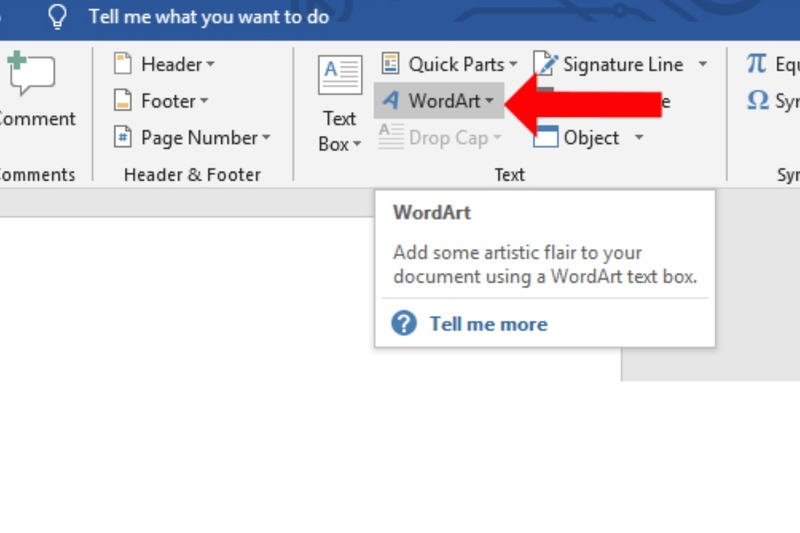Follow the Tell me more link
800x533 pixels.
488,324
